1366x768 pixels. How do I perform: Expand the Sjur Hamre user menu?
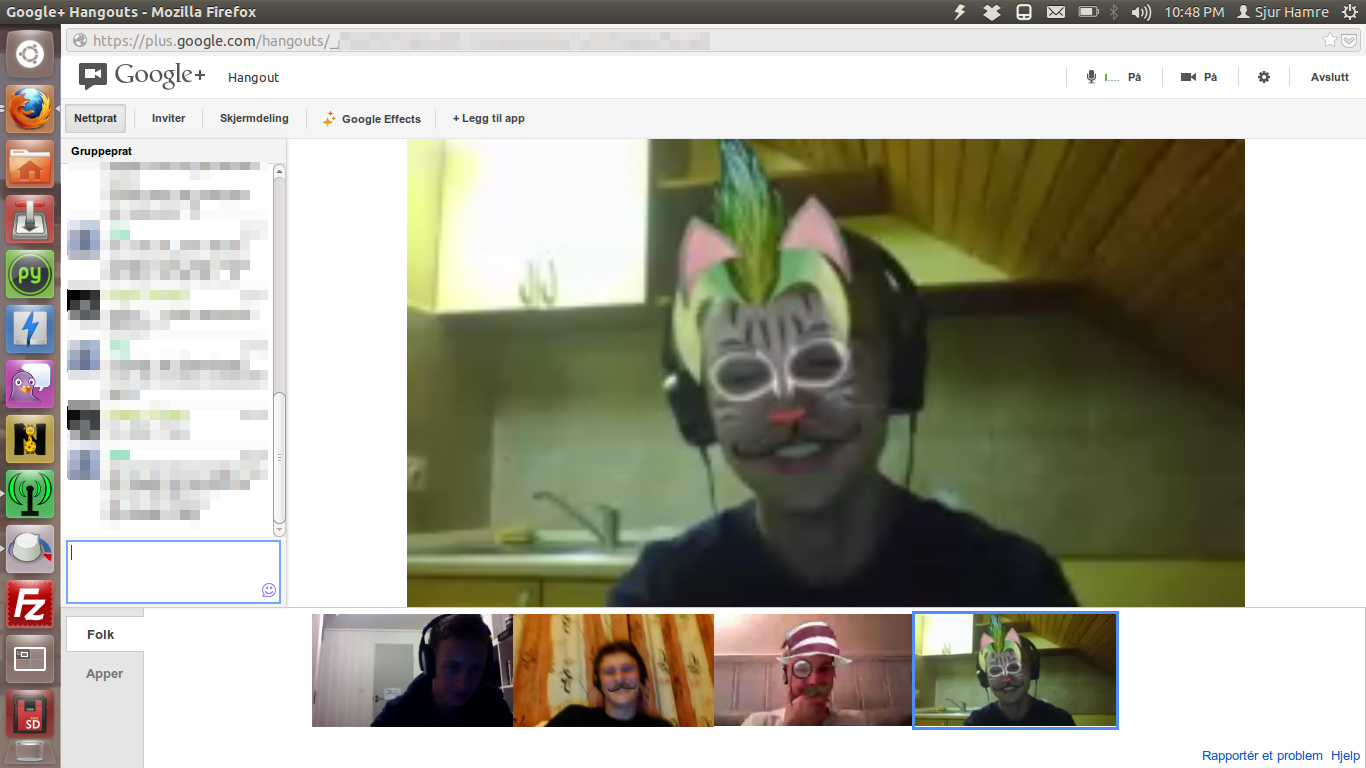click(1283, 12)
